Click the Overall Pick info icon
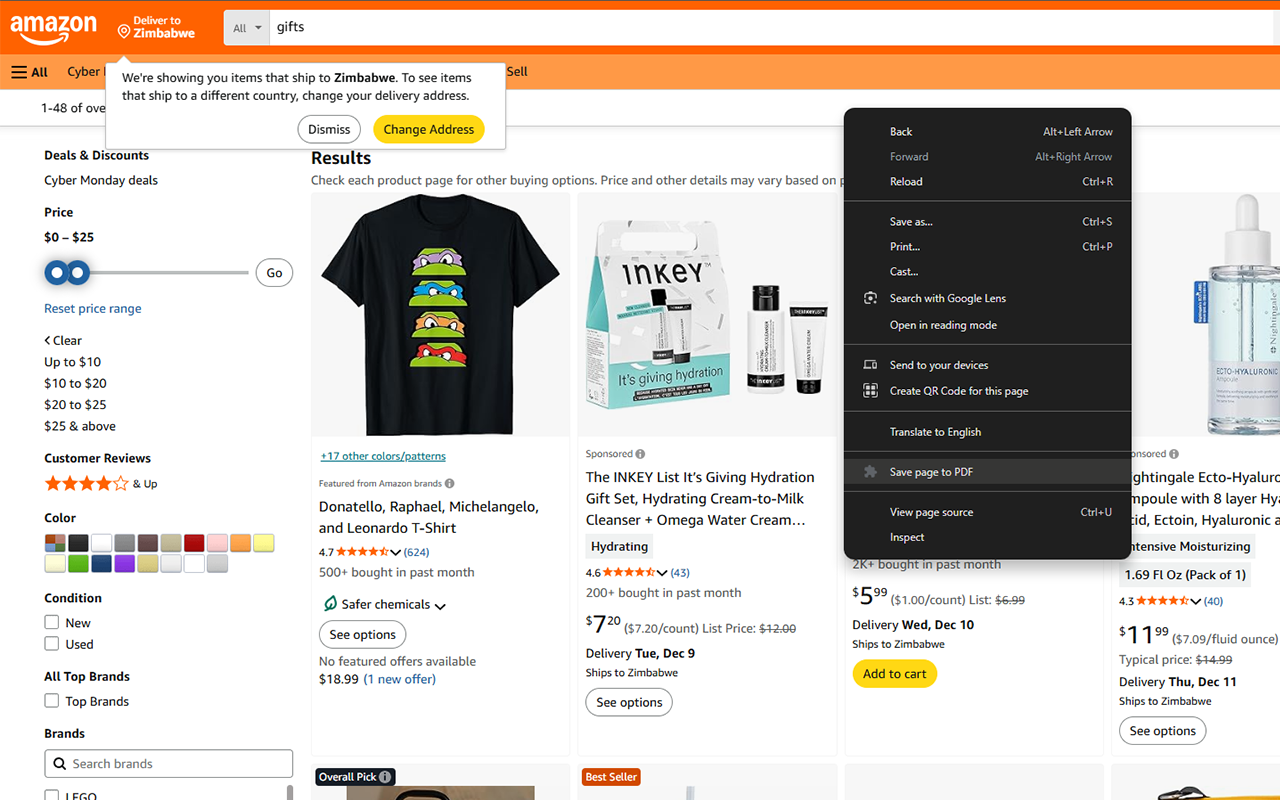This screenshot has height=800, width=1280. click(x=385, y=777)
